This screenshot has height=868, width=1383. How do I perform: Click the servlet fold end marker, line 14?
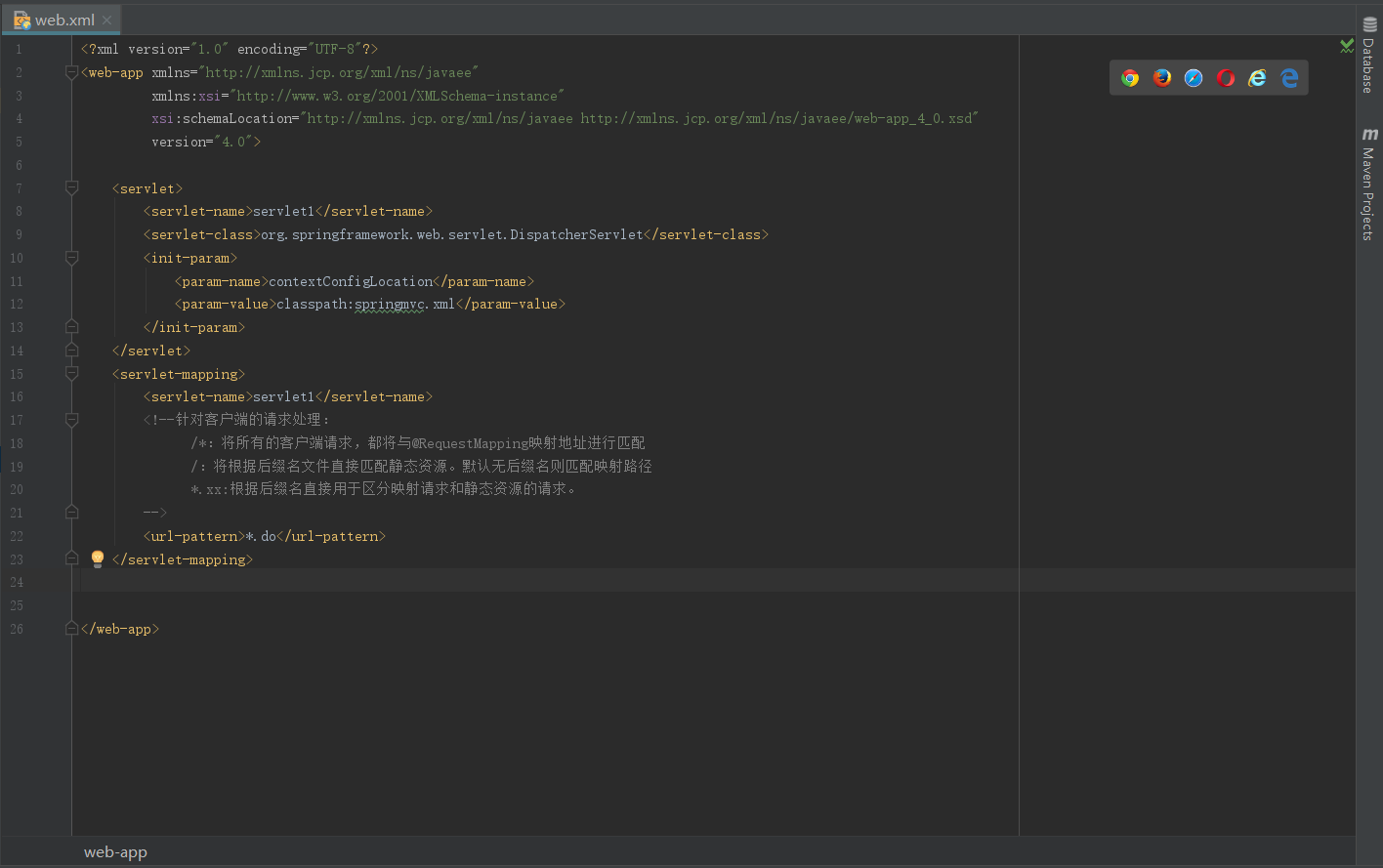click(71, 351)
